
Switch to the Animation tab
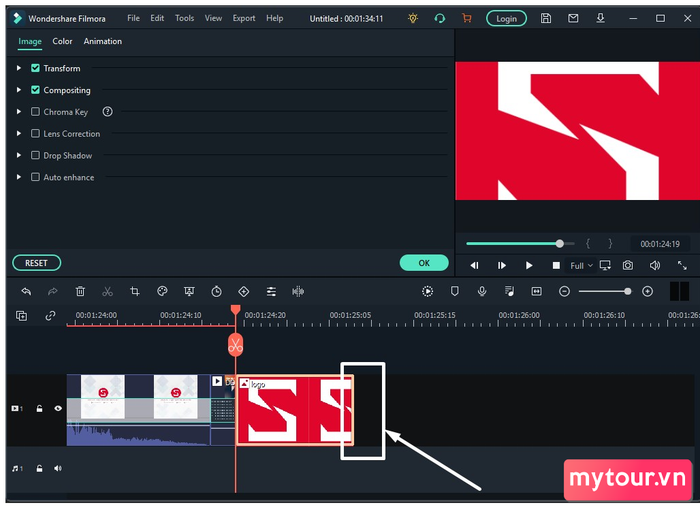click(x=103, y=42)
